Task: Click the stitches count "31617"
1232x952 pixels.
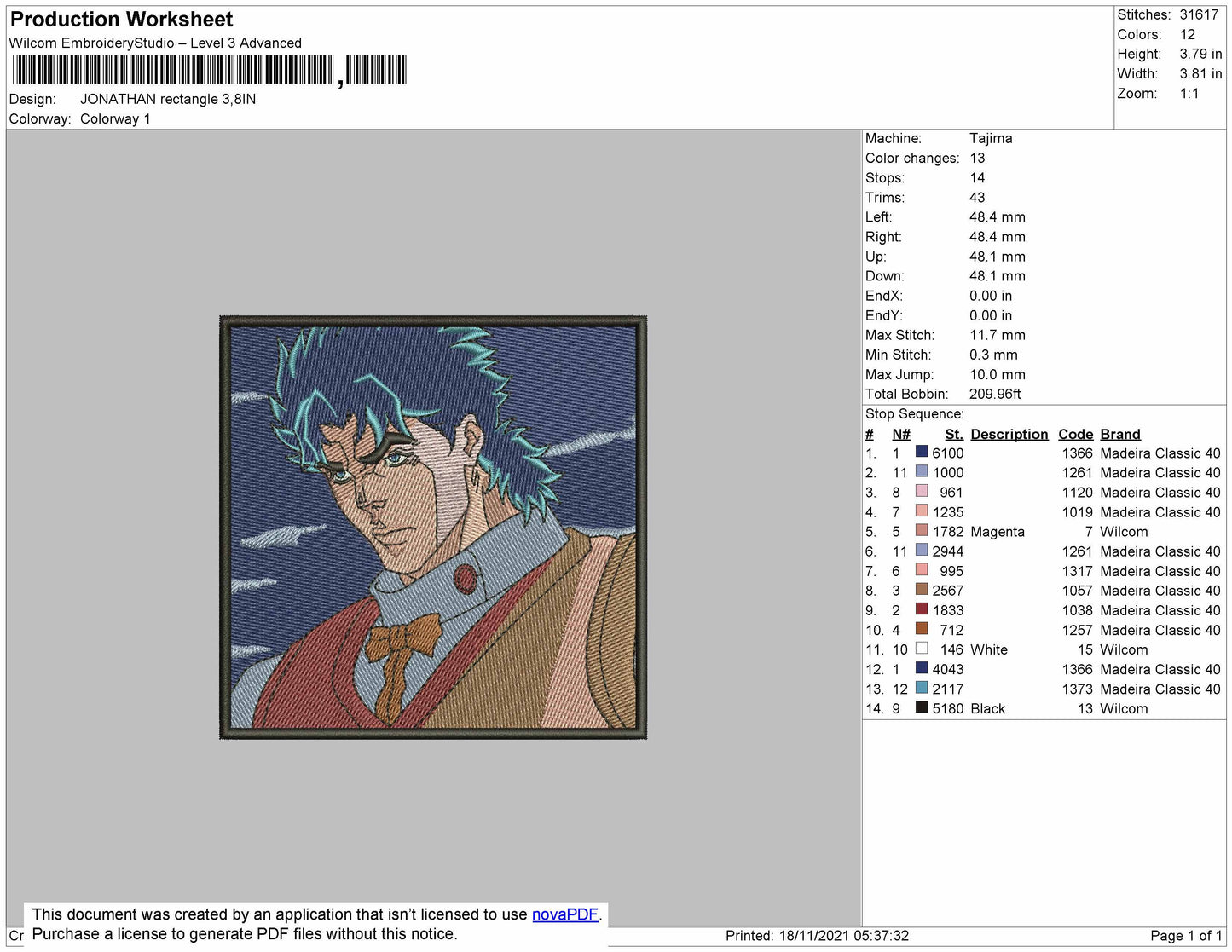Action: pos(1199,14)
